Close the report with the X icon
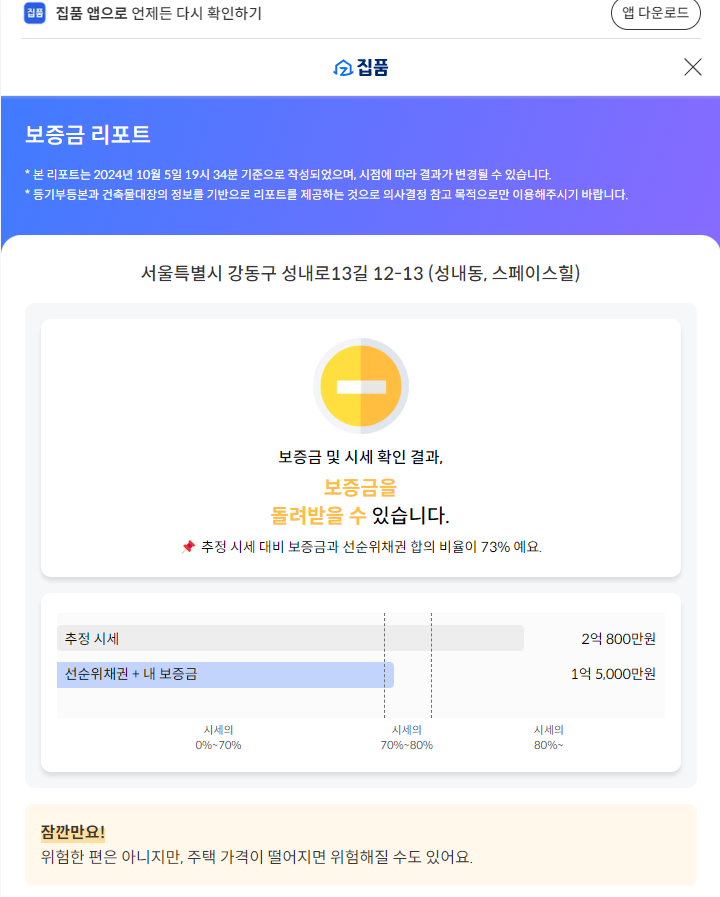Screen dimensions: 720x897 pyautogui.click(x=692, y=67)
